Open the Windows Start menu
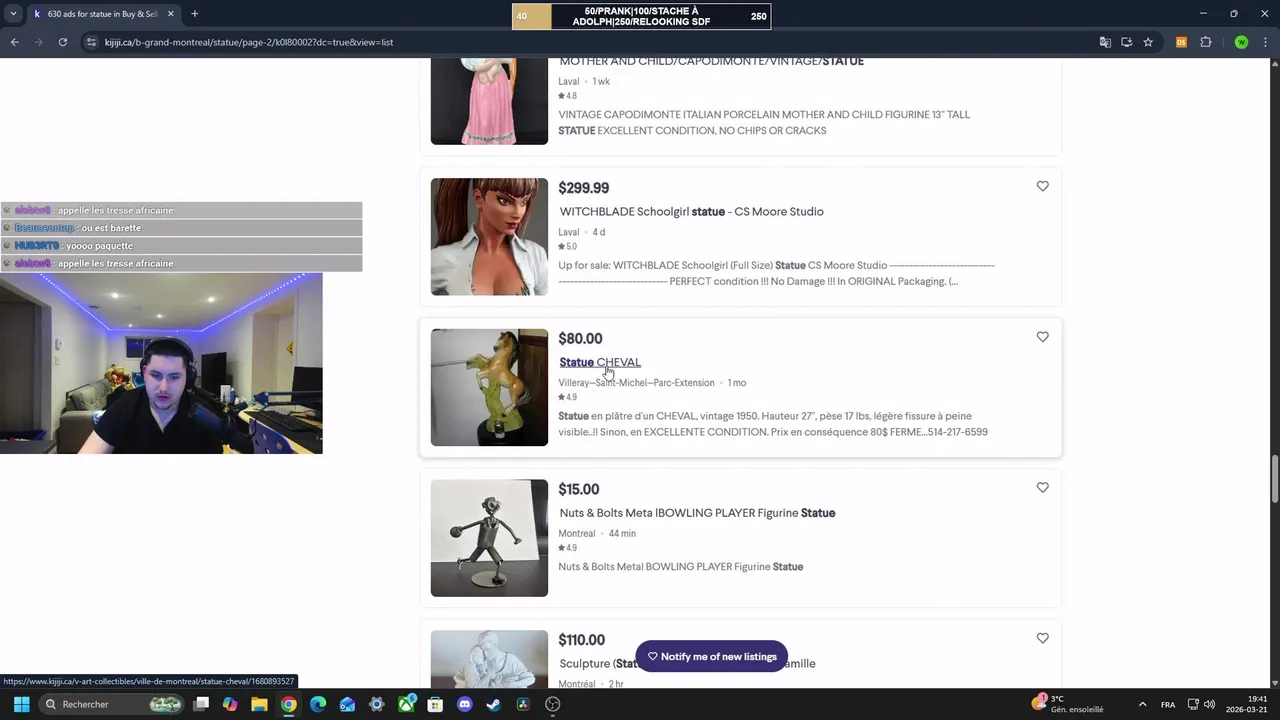This screenshot has width=1280, height=720. tap(21, 704)
